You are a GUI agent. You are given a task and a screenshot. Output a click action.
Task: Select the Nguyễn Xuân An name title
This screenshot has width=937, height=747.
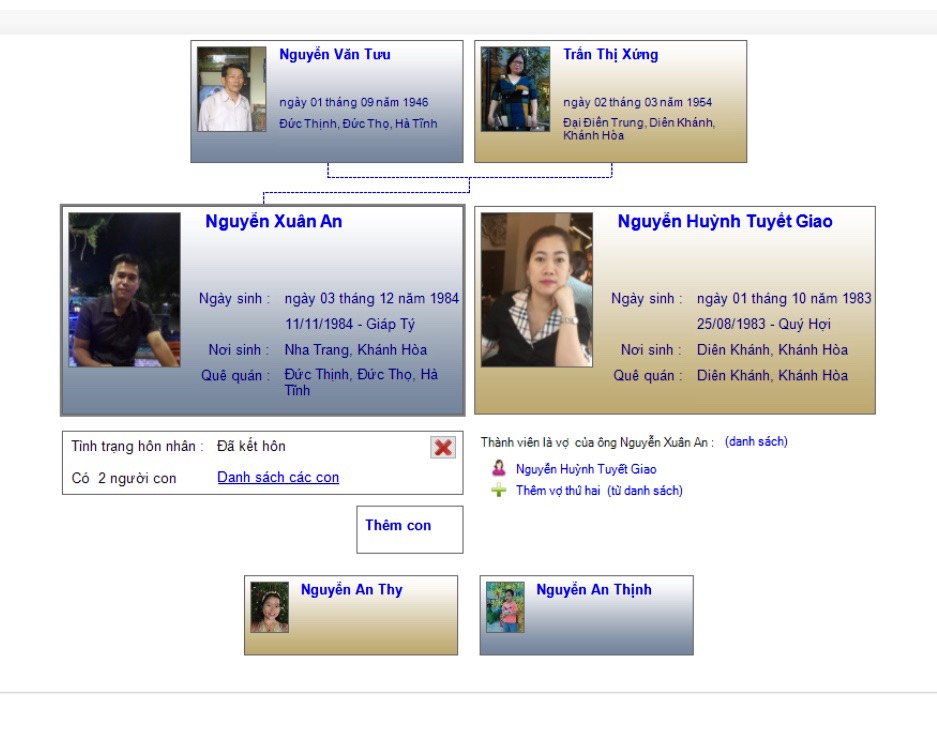coord(274,221)
